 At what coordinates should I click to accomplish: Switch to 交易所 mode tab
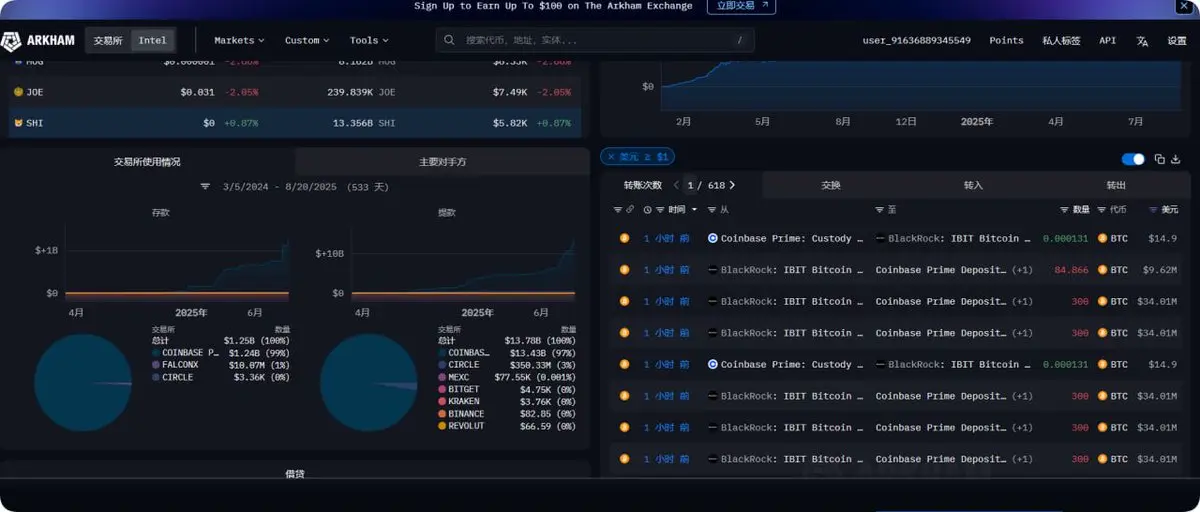pos(108,41)
